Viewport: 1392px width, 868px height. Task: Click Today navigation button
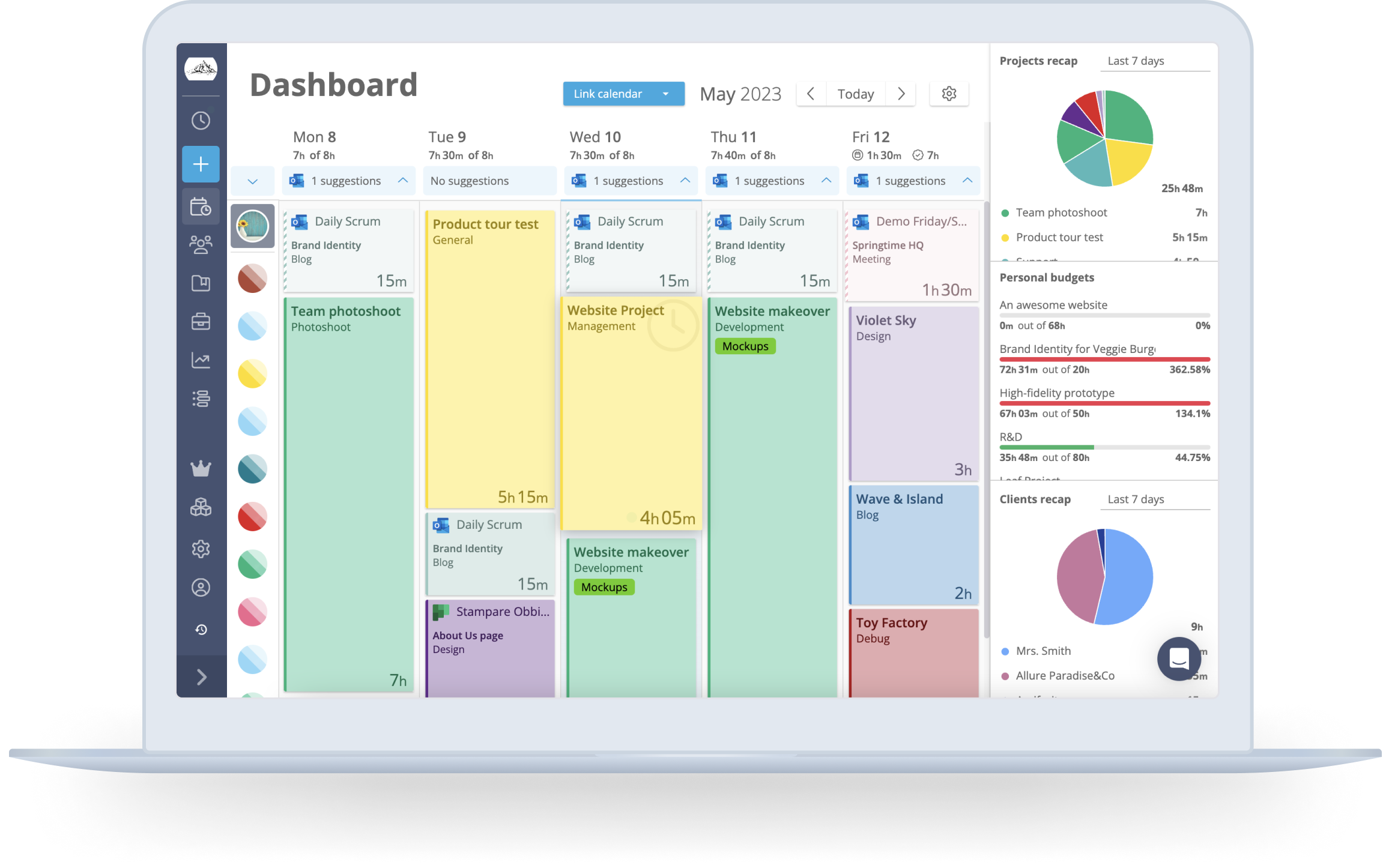pos(855,93)
